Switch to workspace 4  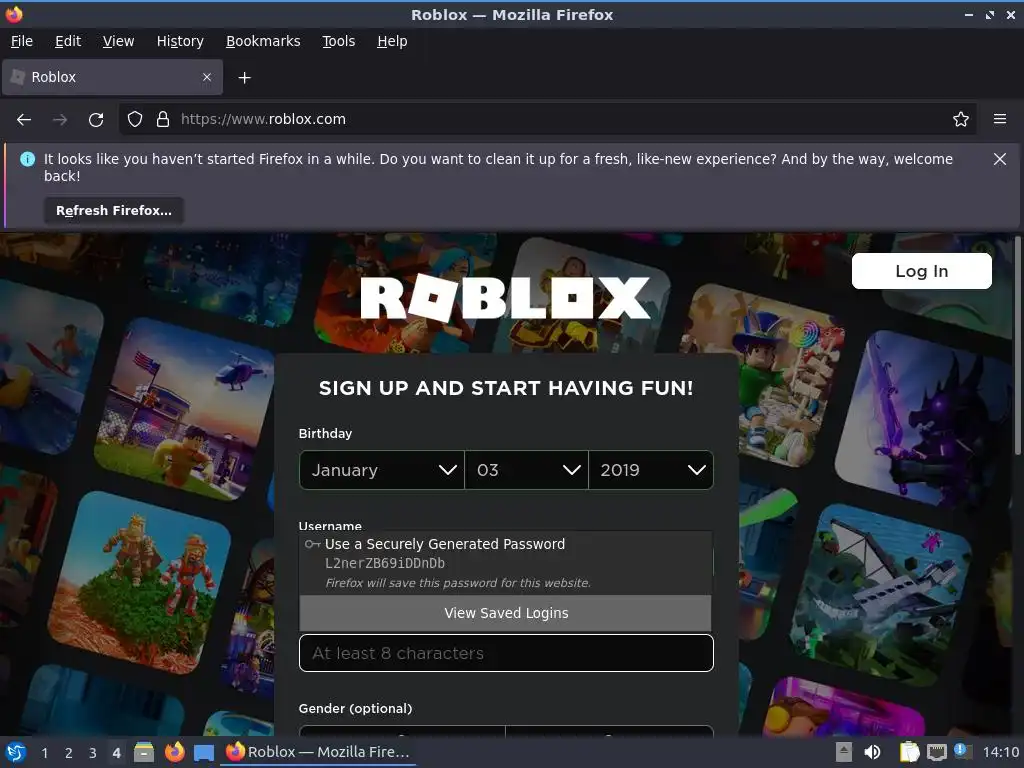tap(116, 753)
